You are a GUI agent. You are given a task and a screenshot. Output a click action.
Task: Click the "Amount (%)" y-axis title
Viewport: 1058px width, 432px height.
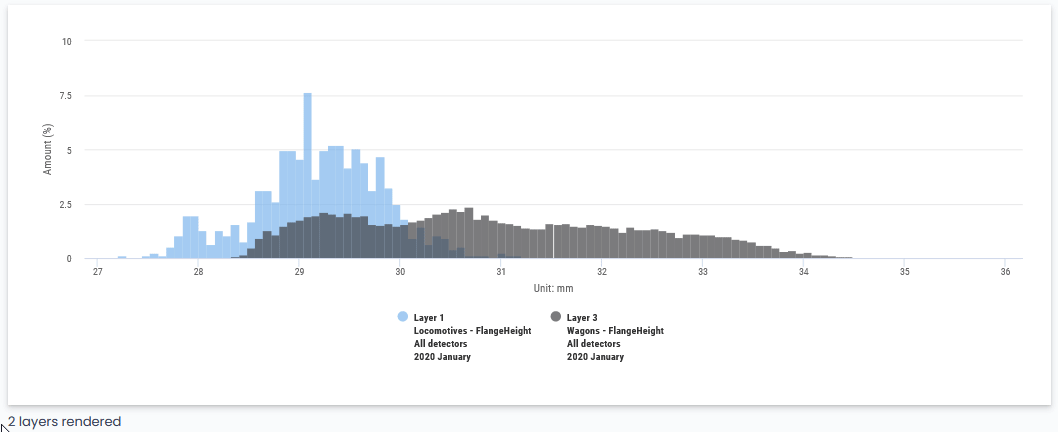pos(48,149)
